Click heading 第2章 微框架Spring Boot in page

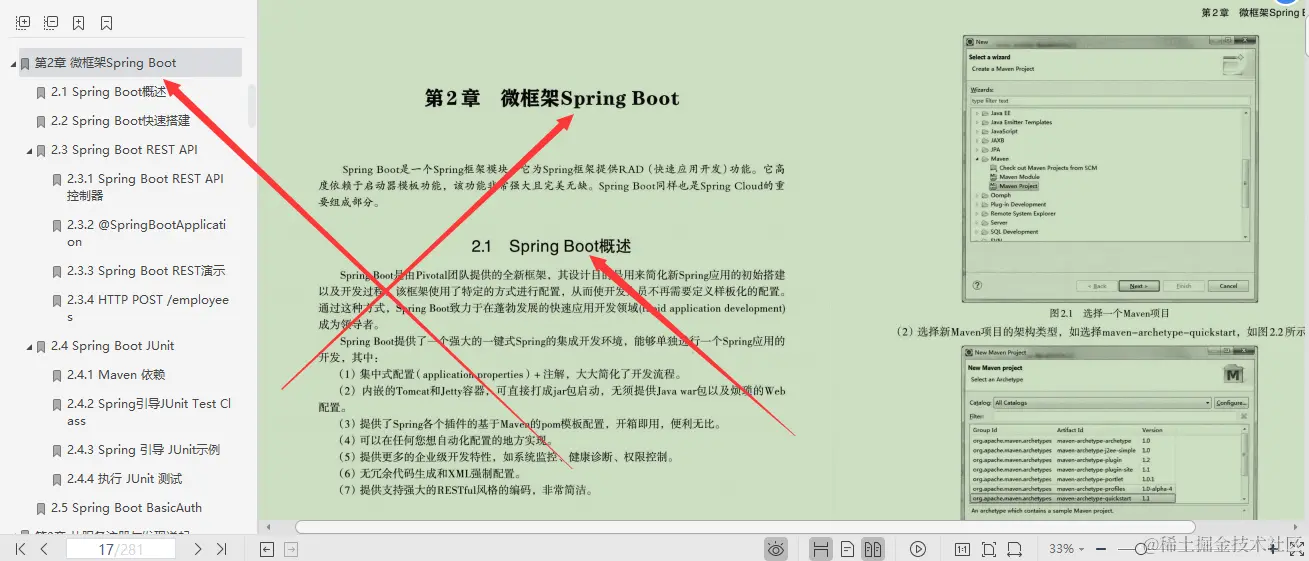point(552,98)
